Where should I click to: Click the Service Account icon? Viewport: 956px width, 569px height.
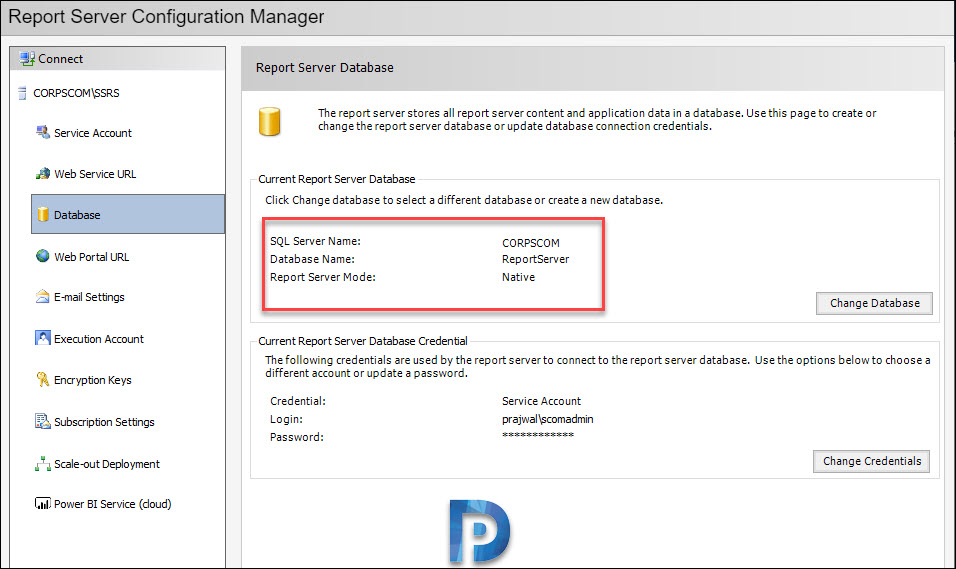pos(43,132)
